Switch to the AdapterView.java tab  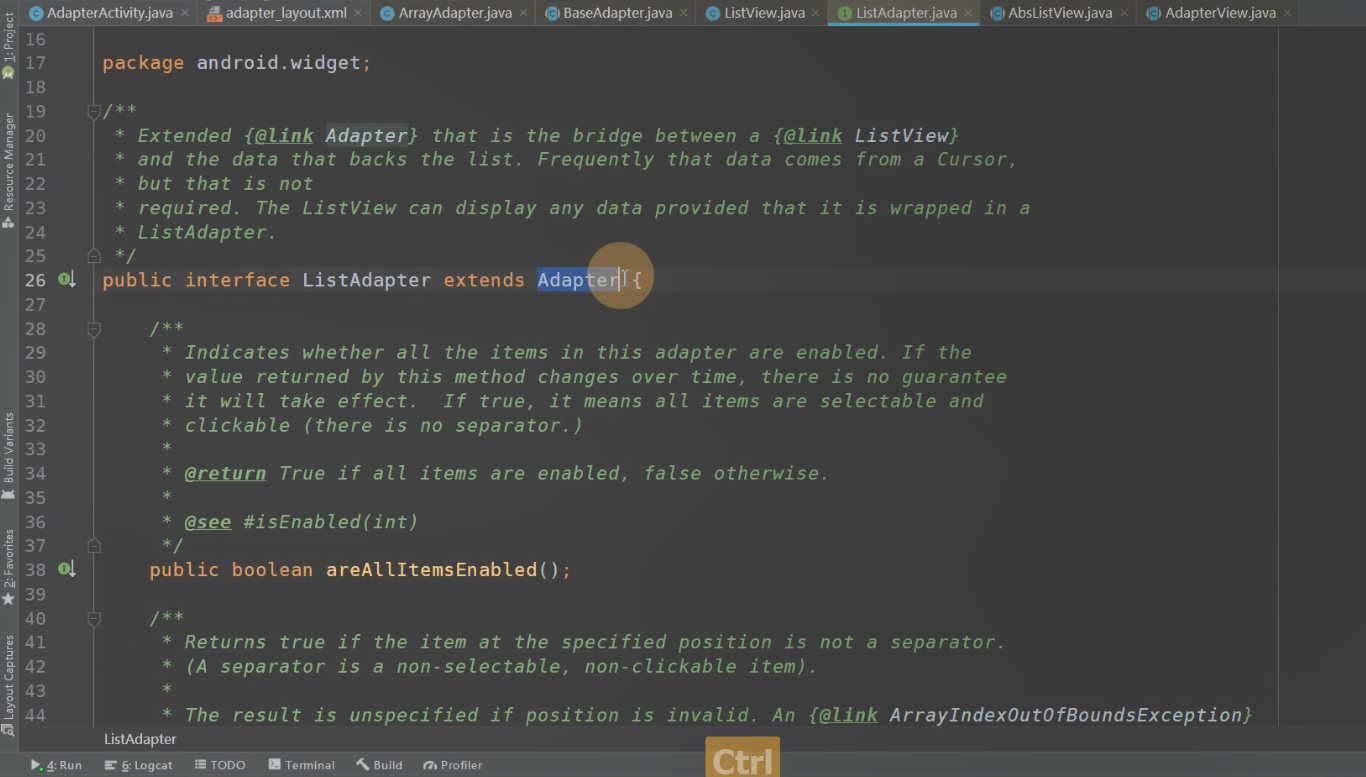(x=1220, y=13)
